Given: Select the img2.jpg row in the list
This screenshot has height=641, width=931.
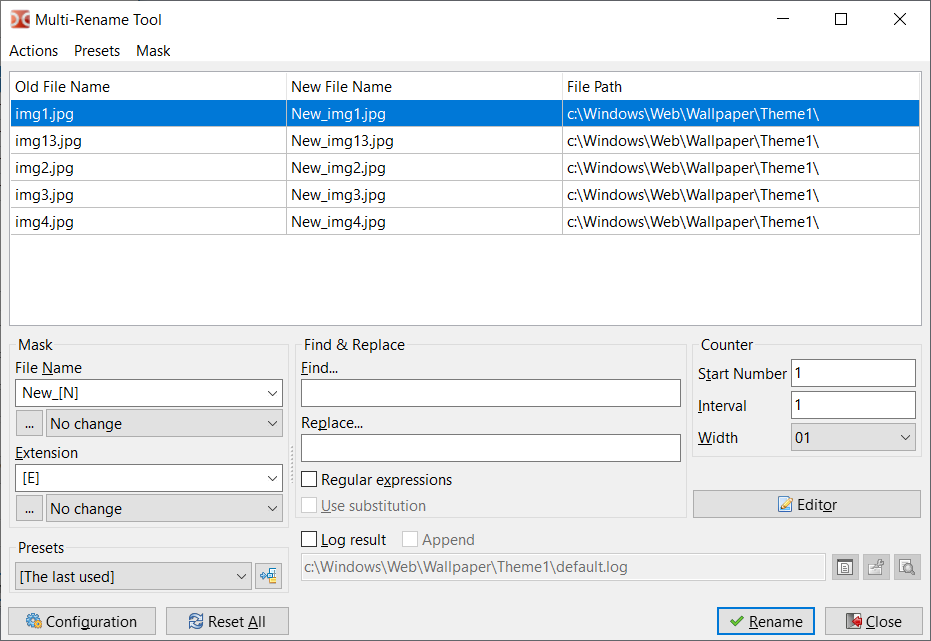Looking at the screenshot, I should click(x=148, y=167).
